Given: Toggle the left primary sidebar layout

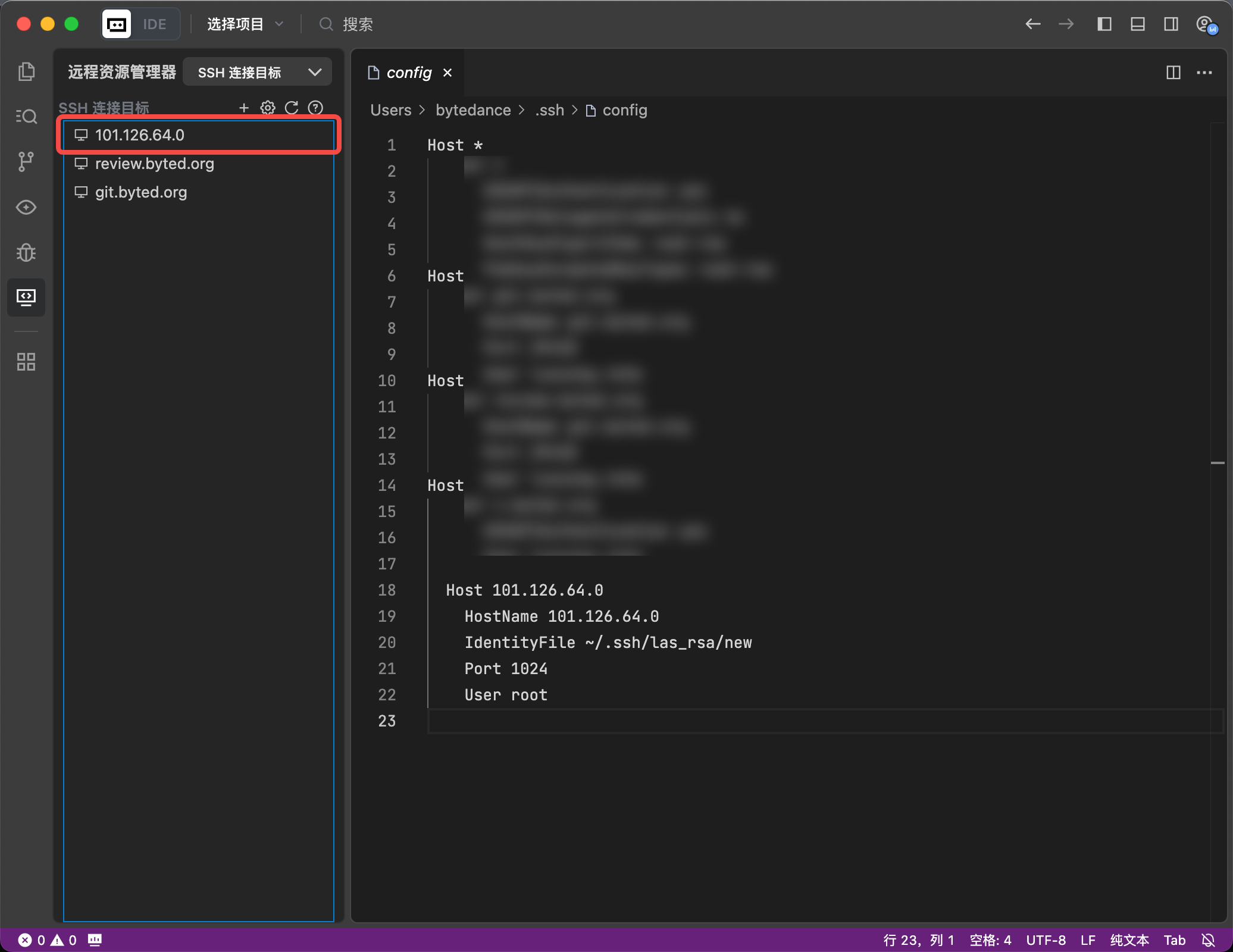Looking at the screenshot, I should point(1104,24).
